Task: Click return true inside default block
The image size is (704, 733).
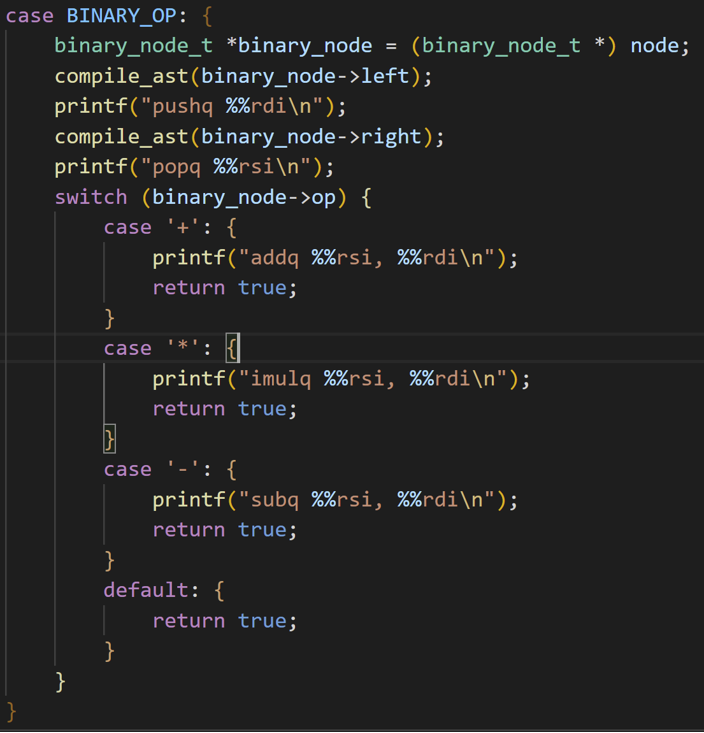Action: pyautogui.click(x=224, y=621)
